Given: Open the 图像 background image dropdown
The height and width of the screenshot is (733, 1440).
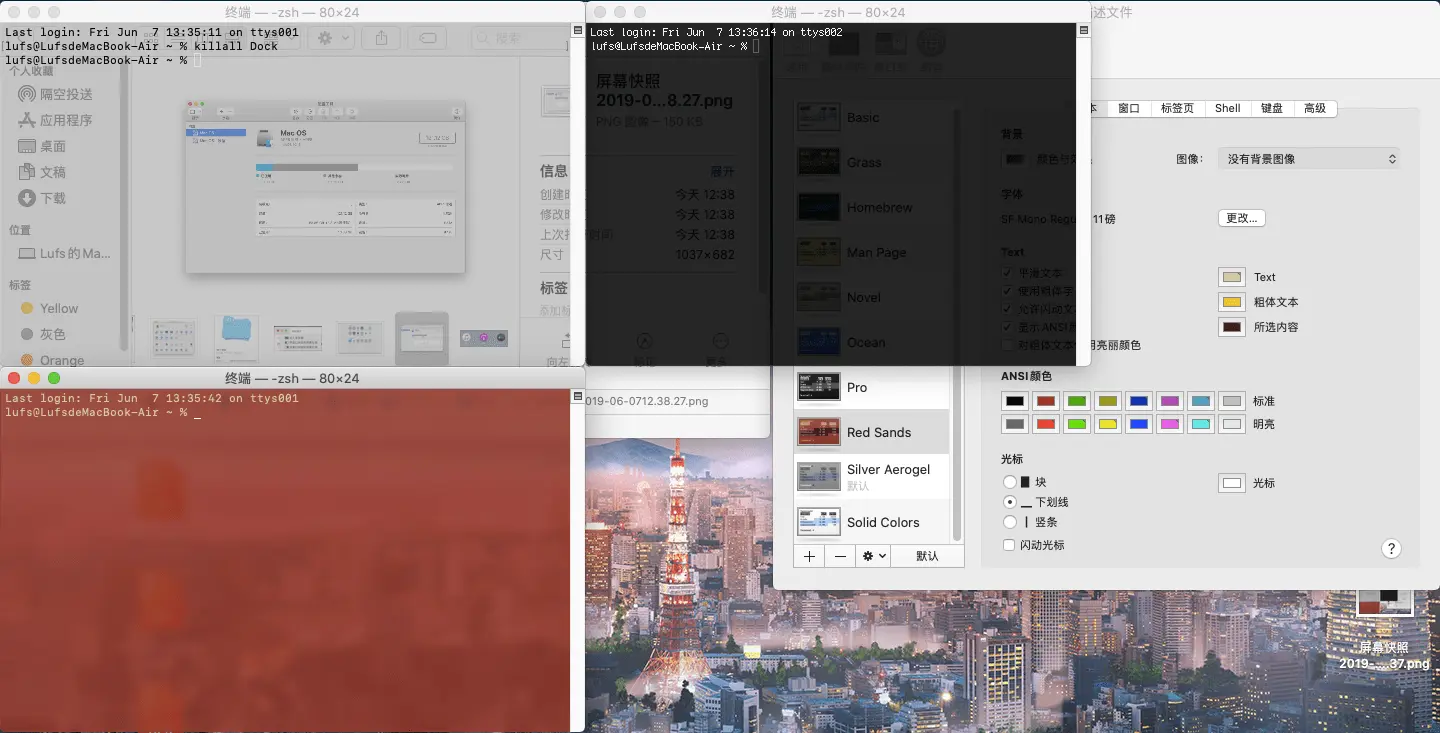Looking at the screenshot, I should (1308, 159).
